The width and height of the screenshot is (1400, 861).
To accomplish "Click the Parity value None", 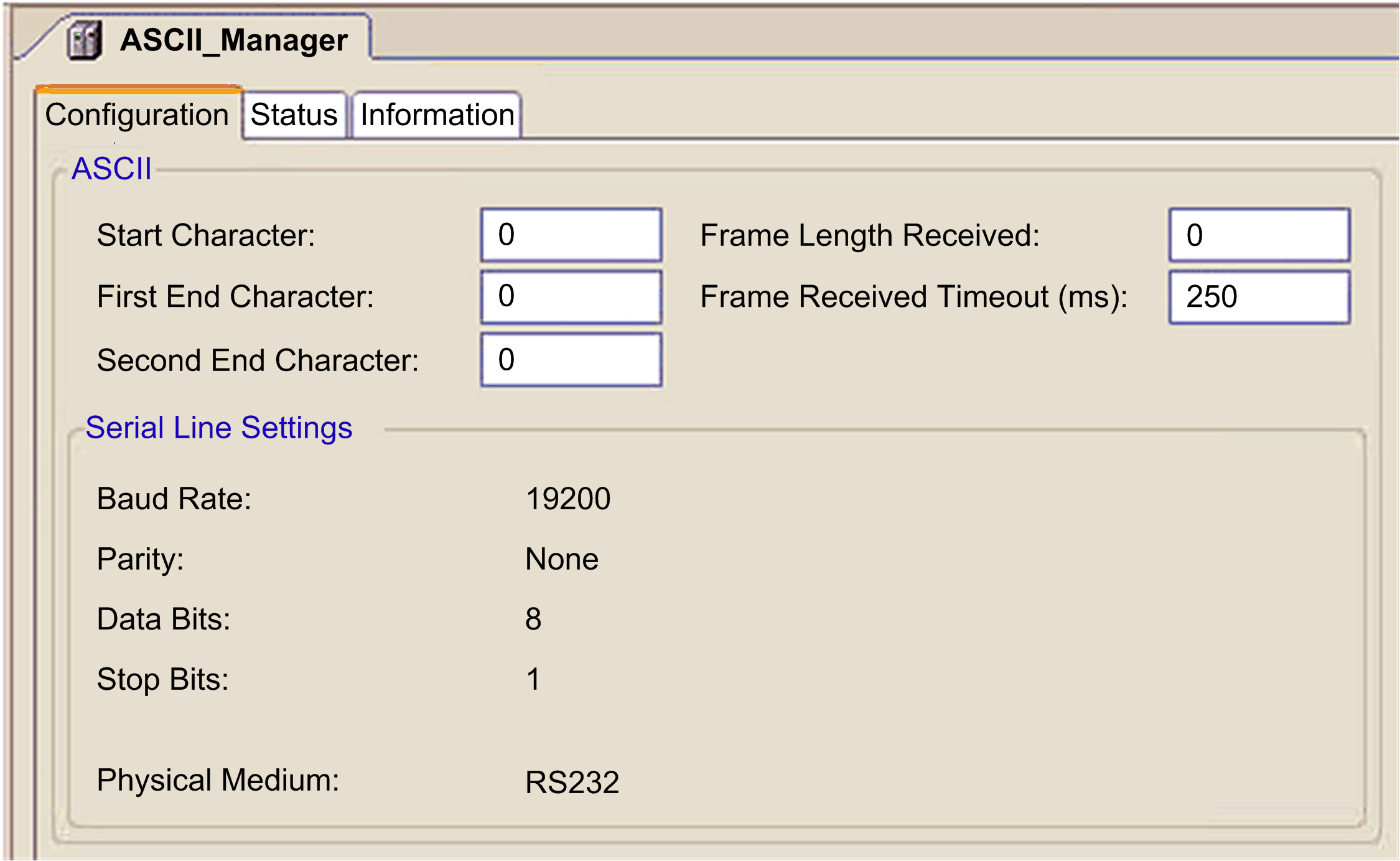I will point(561,559).
